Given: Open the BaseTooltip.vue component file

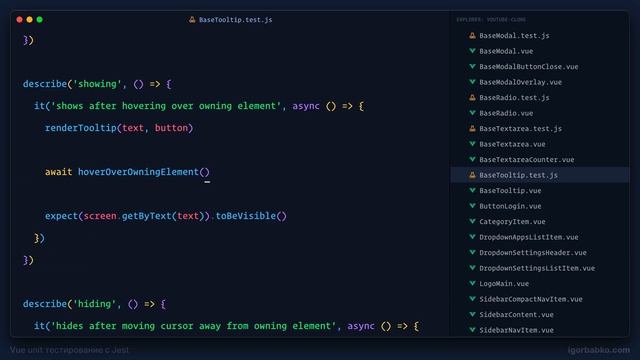Looking at the screenshot, I should tap(510, 191).
